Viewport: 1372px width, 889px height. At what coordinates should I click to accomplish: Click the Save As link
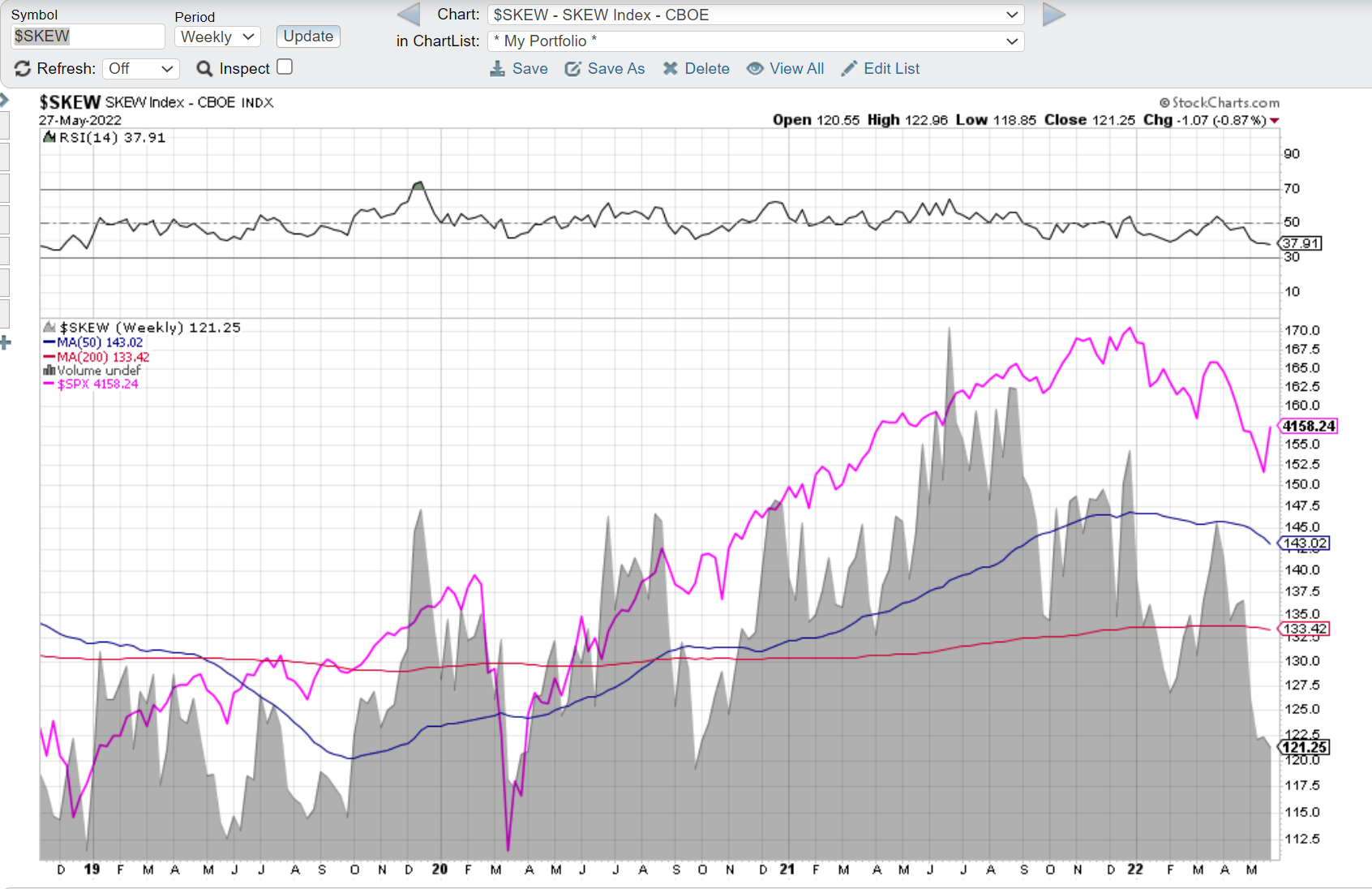tap(616, 69)
